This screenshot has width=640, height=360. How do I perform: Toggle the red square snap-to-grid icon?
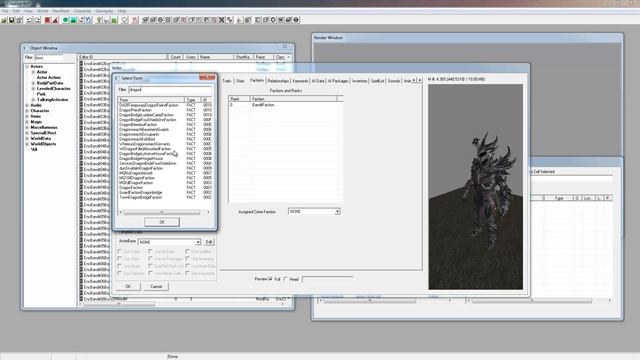coord(47,20)
